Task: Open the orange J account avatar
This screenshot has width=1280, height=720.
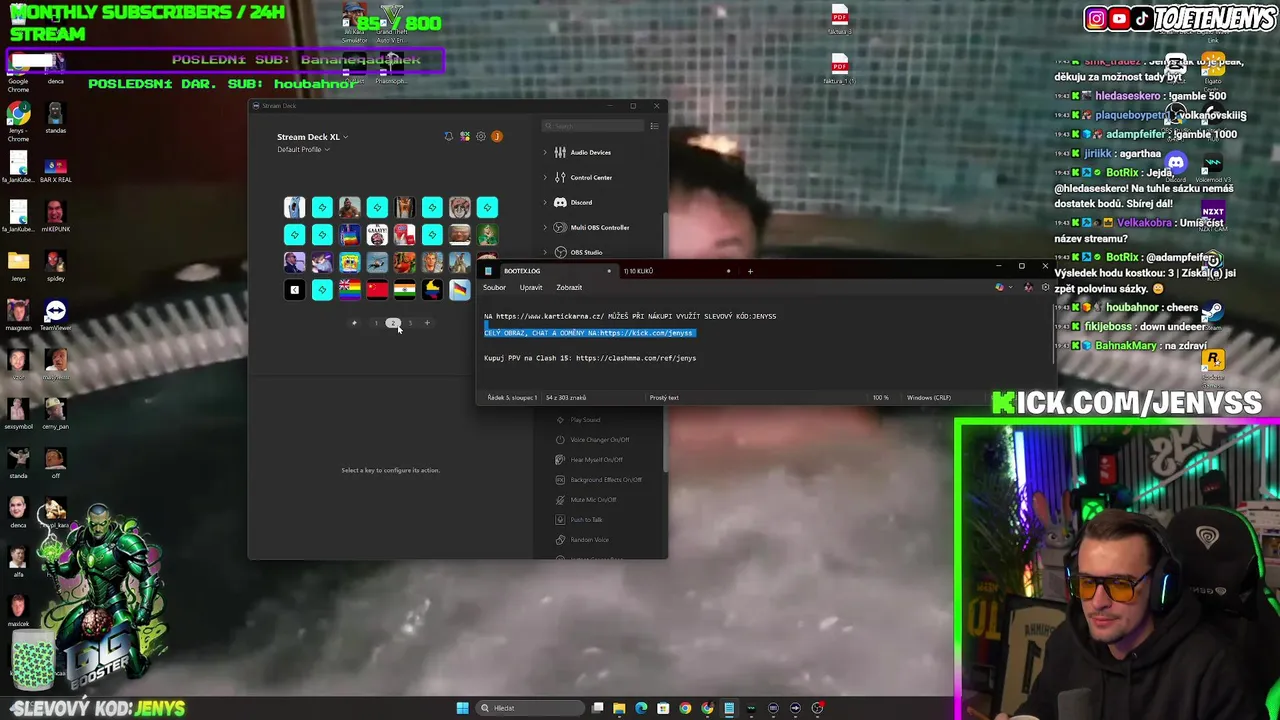Action: [x=497, y=136]
